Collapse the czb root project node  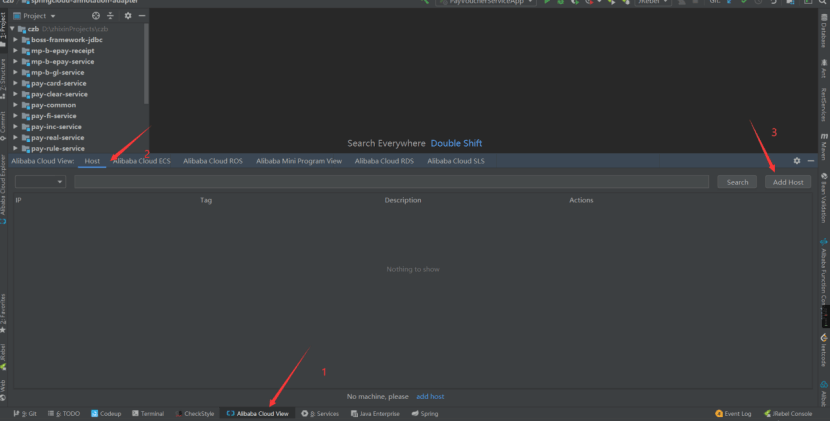coord(10,29)
